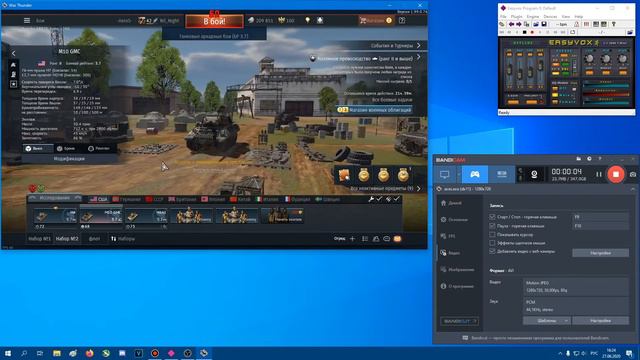The image size is (640, 360).
Task: Open the 'Наборы' presets dropdown
Action: click(123, 239)
